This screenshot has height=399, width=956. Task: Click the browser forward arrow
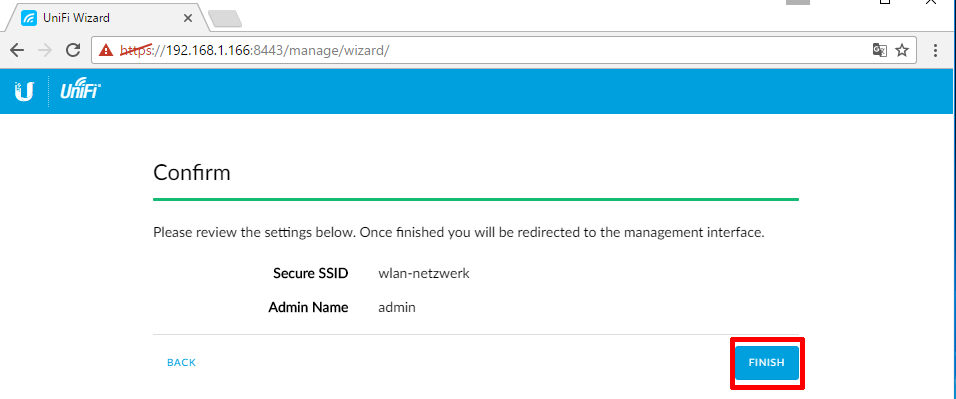click(x=45, y=50)
